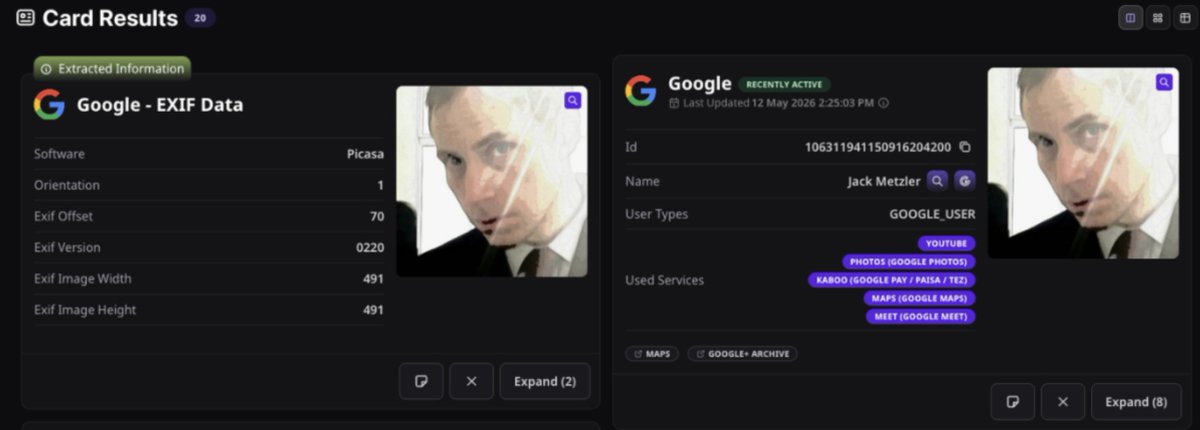This screenshot has width=1200, height=430.
Task: Click the PHOTOS (GOOGLE PHOTOS) service tag
Action: pyautogui.click(x=908, y=262)
